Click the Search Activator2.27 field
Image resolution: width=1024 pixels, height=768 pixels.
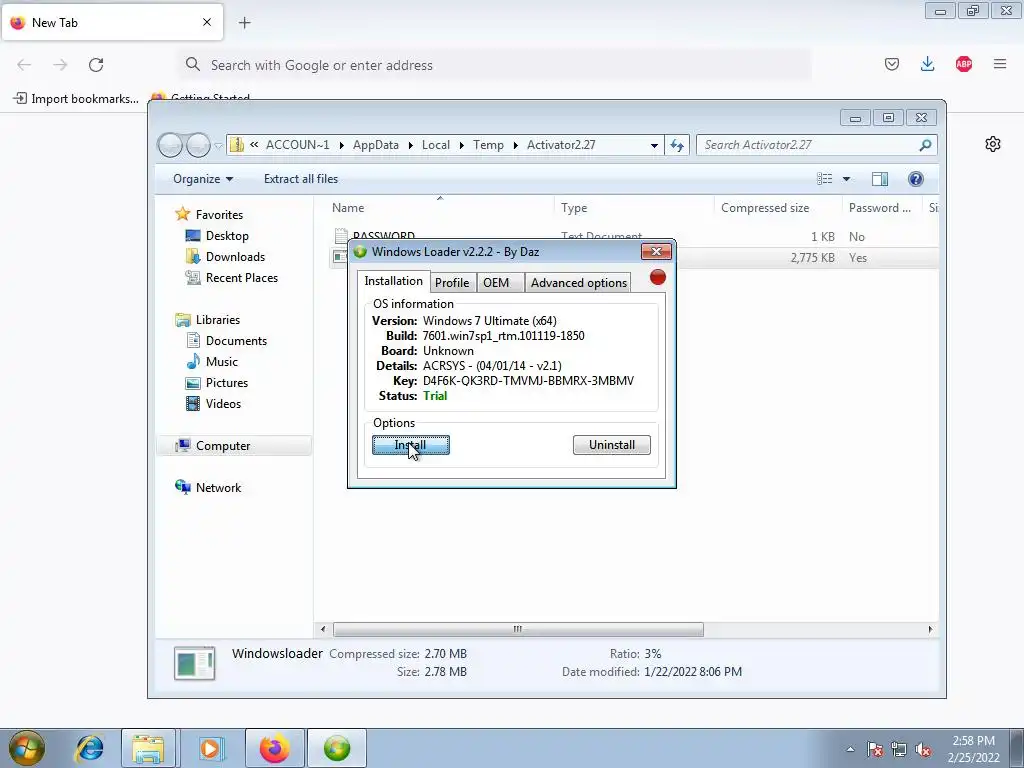pos(816,145)
